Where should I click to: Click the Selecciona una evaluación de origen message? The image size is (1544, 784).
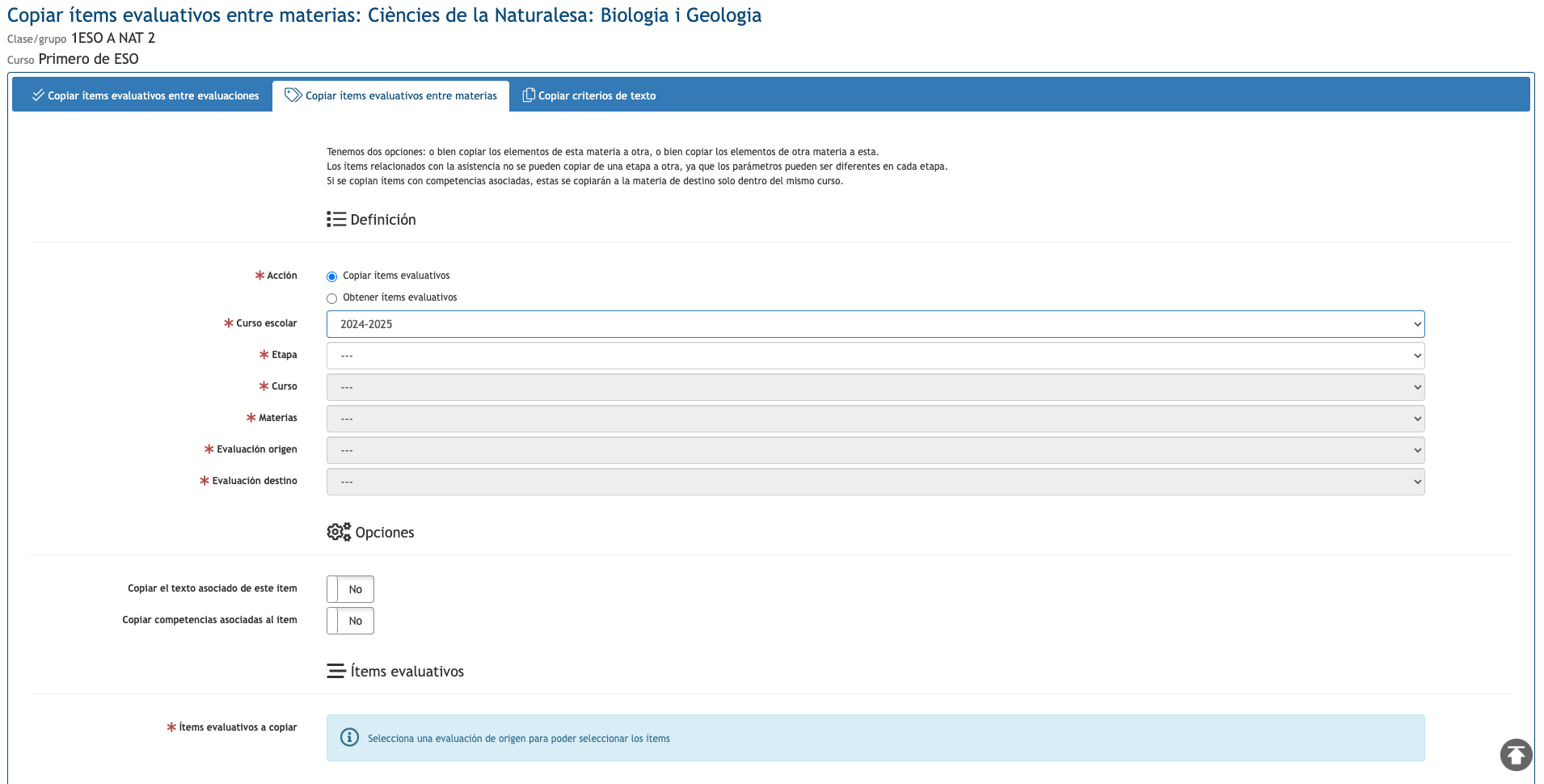click(x=519, y=739)
